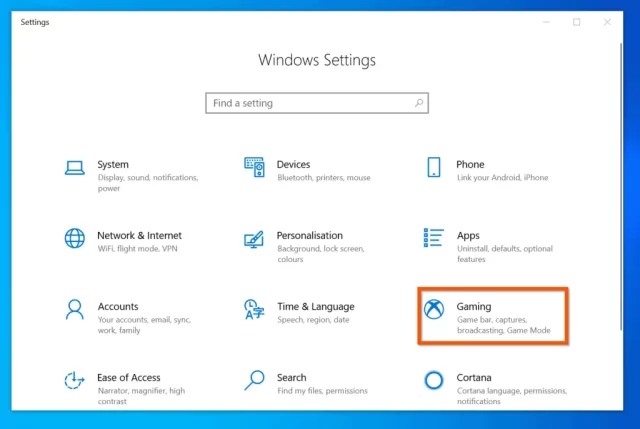Select the Time & Language heading
The height and width of the screenshot is (429, 640).
[316, 307]
